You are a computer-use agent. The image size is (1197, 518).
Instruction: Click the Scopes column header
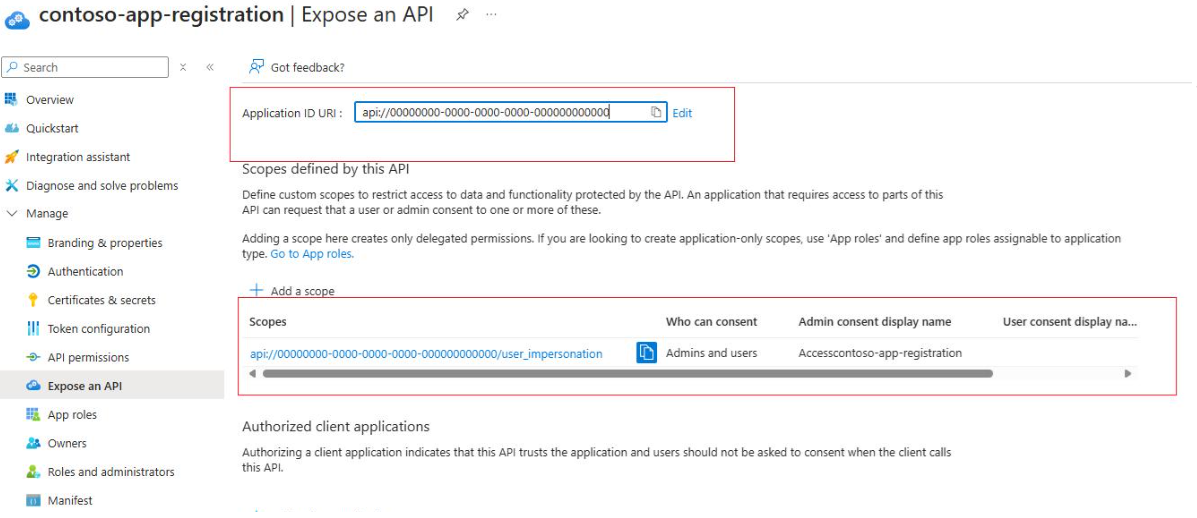tap(268, 322)
